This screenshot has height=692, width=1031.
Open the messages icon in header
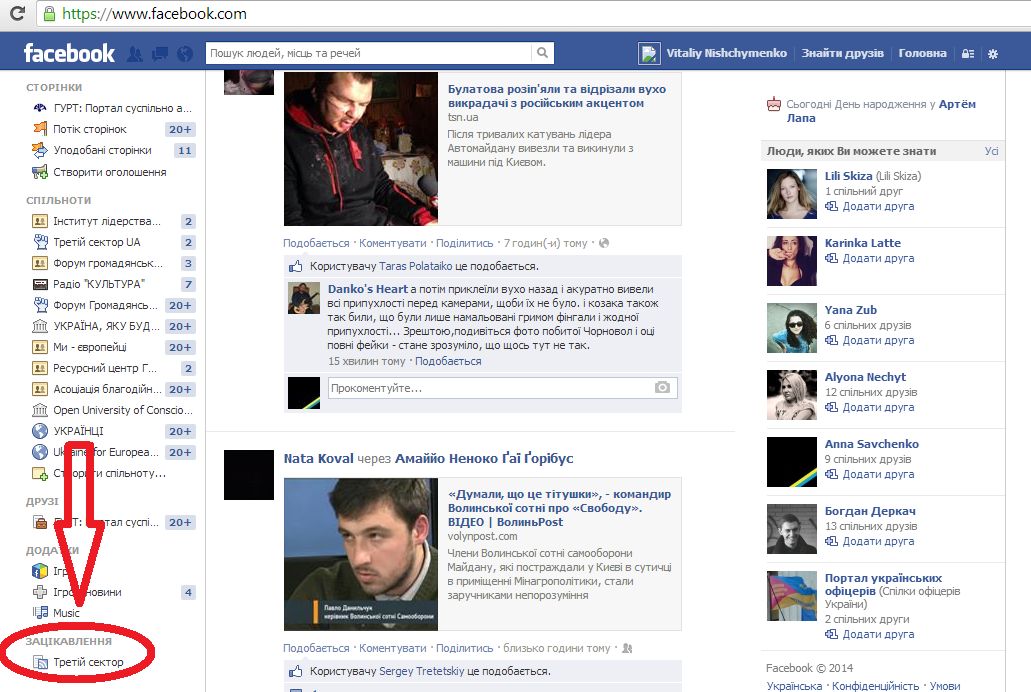click(x=160, y=54)
